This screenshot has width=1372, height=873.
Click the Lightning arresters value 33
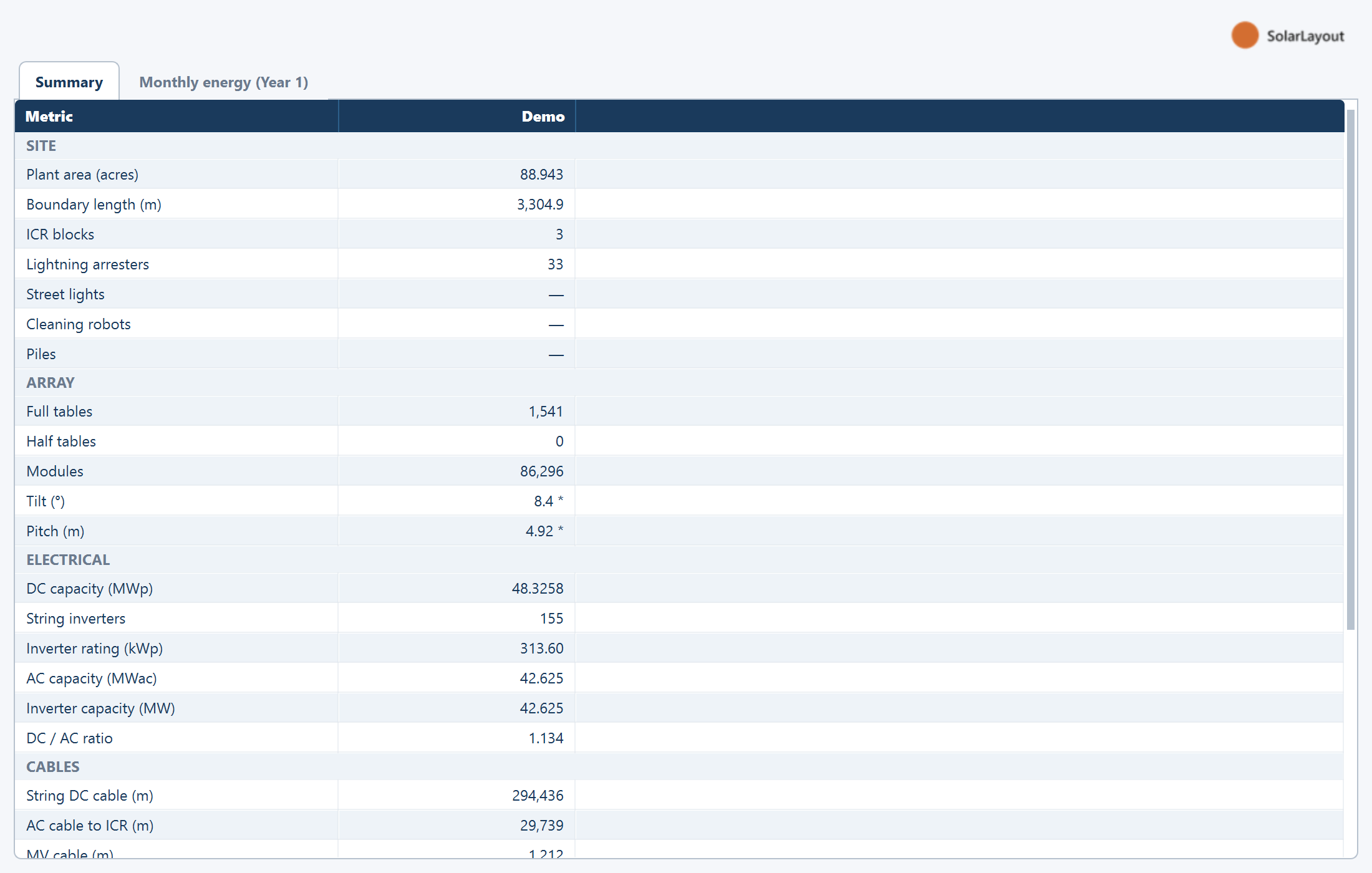[555, 264]
